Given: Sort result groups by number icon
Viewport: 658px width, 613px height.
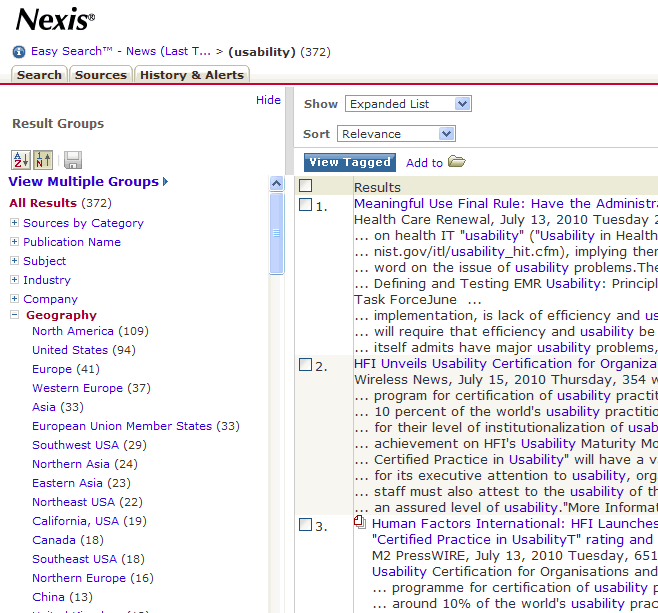Looking at the screenshot, I should (43, 160).
